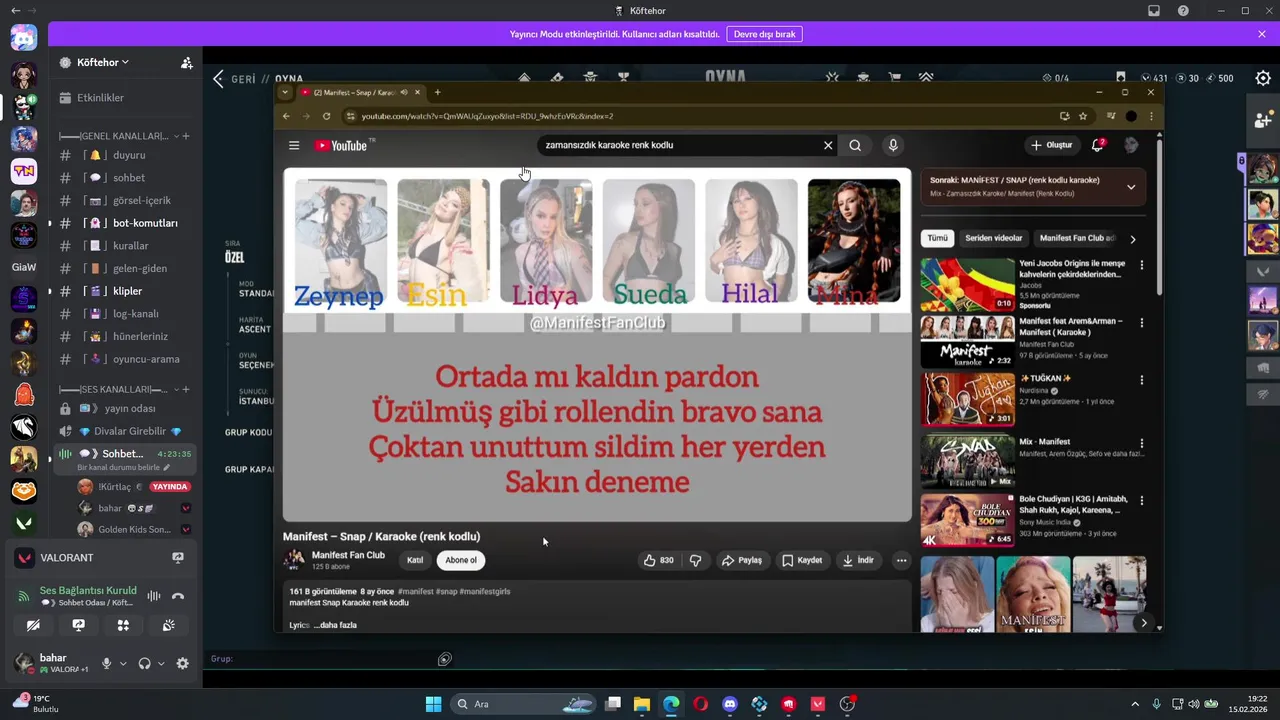Save the video with Kaydet
The width and height of the screenshot is (1280, 720).
coord(802,560)
